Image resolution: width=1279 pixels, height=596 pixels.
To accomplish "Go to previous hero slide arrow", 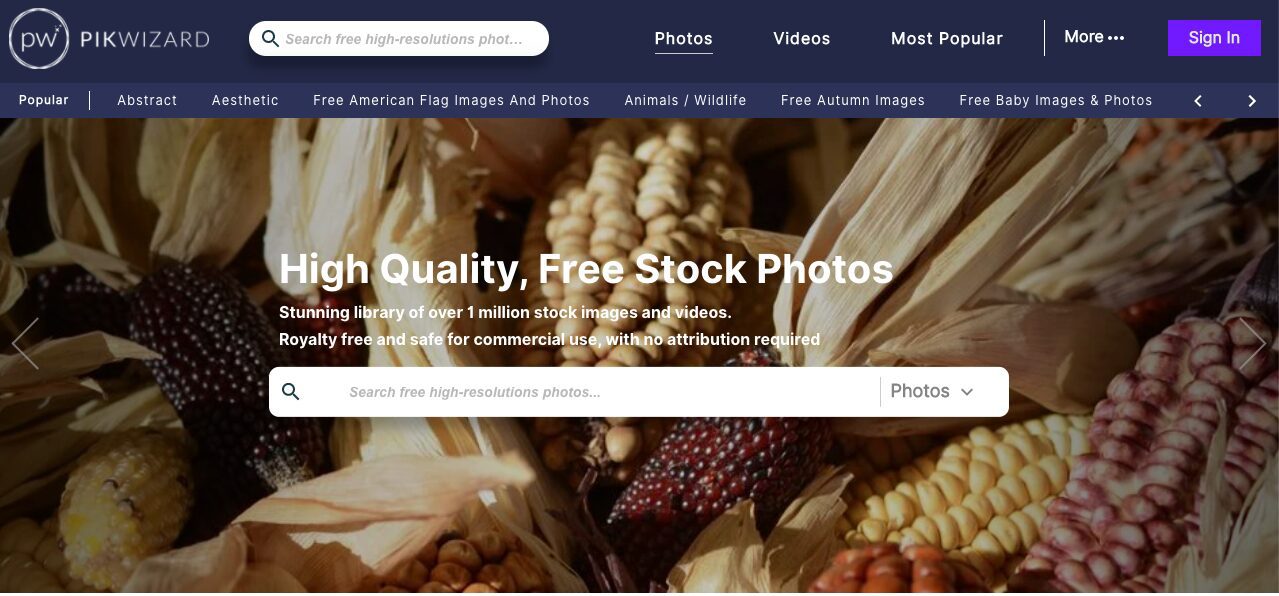I will 25,343.
